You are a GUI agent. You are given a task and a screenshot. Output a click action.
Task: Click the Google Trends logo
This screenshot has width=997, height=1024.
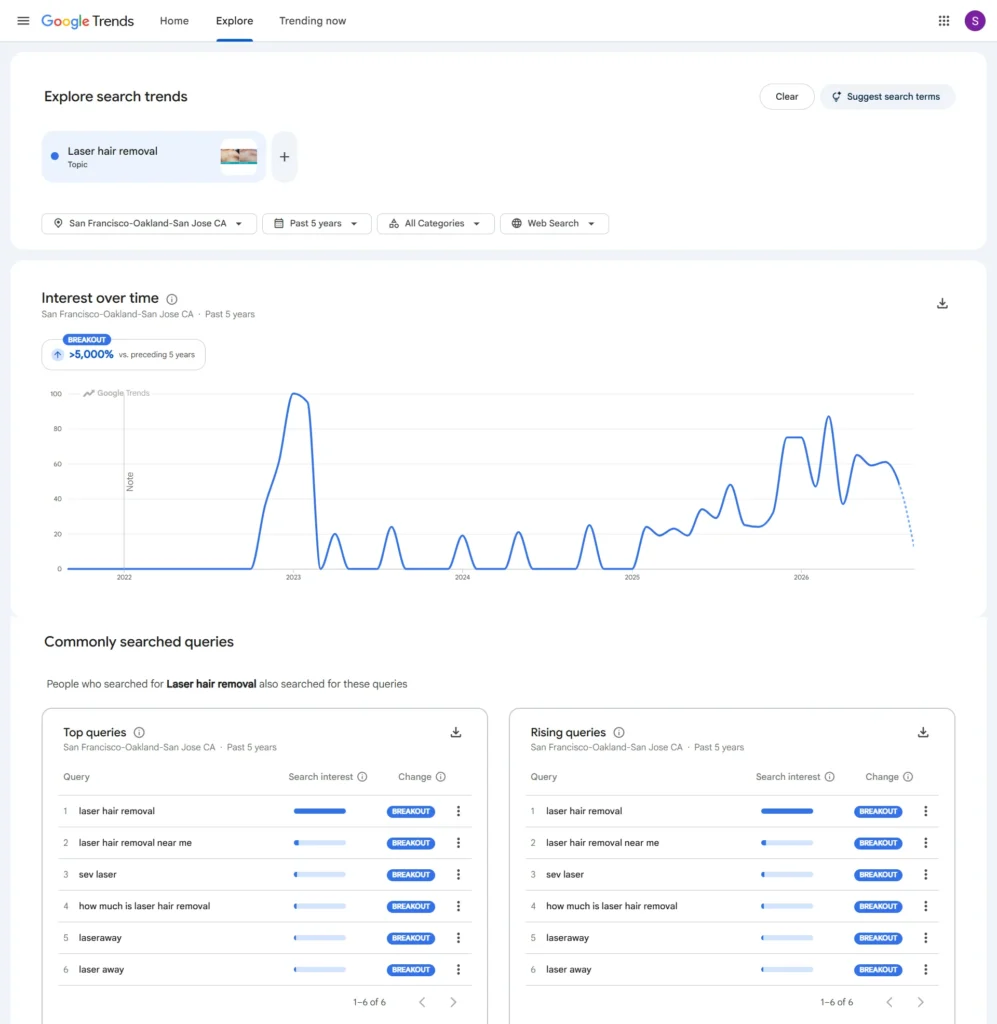(87, 21)
